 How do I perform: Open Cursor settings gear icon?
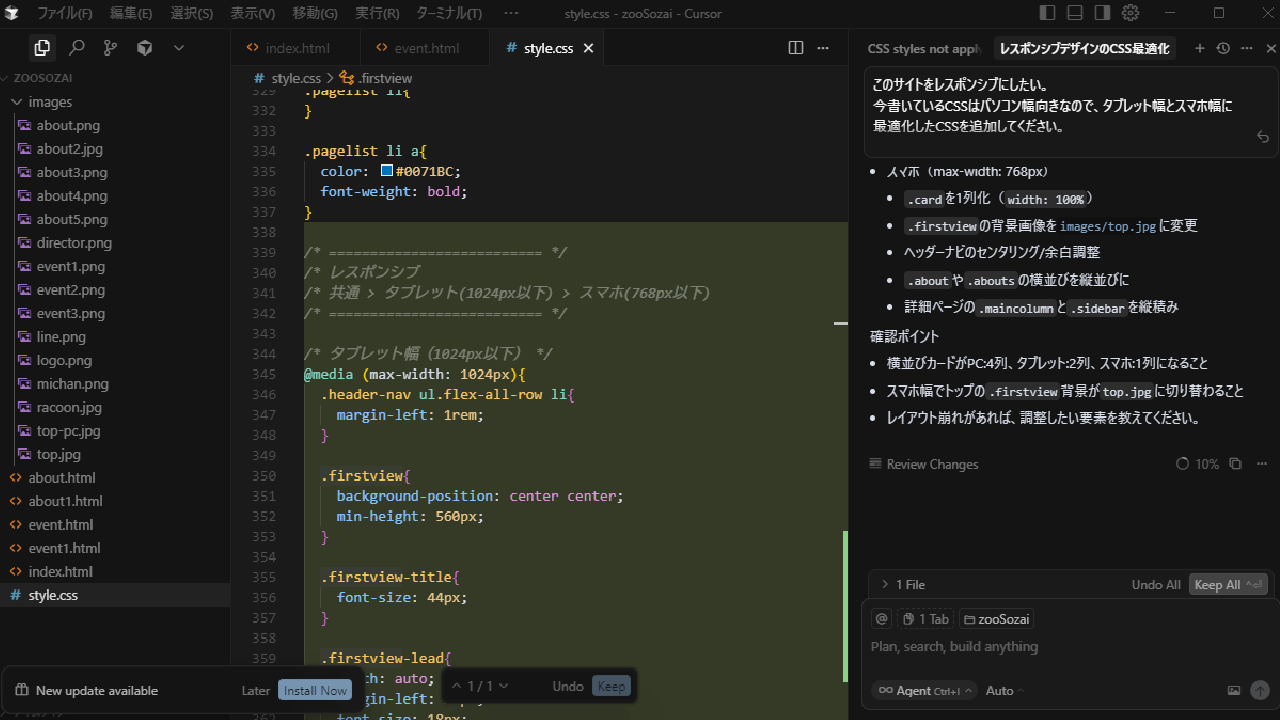[1131, 13]
